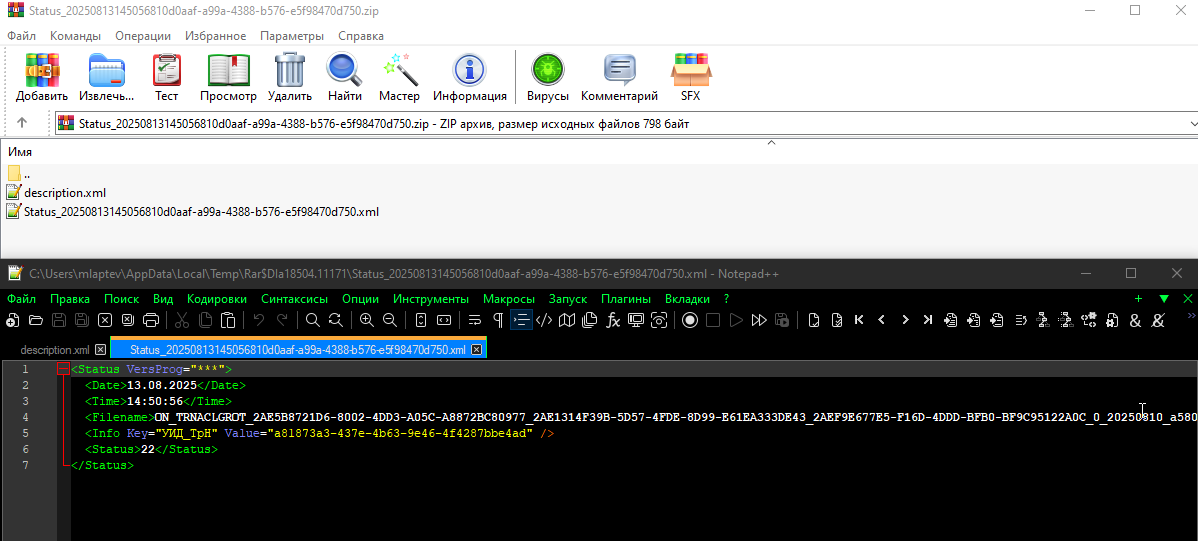1198x541 pixels.
Task: Close the active Status xml tab with its X
Action: [476, 350]
